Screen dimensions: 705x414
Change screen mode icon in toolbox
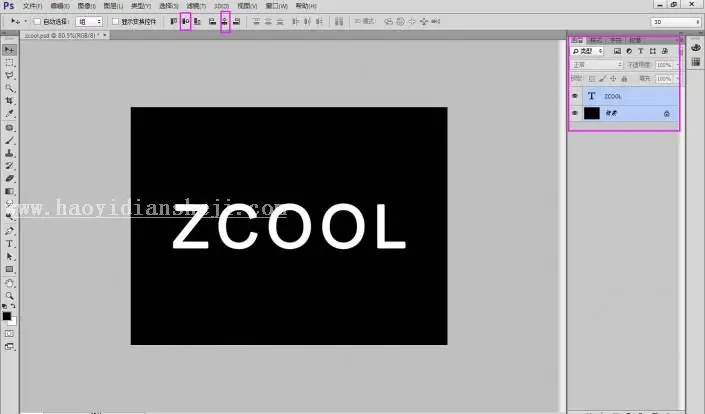pos(9,347)
